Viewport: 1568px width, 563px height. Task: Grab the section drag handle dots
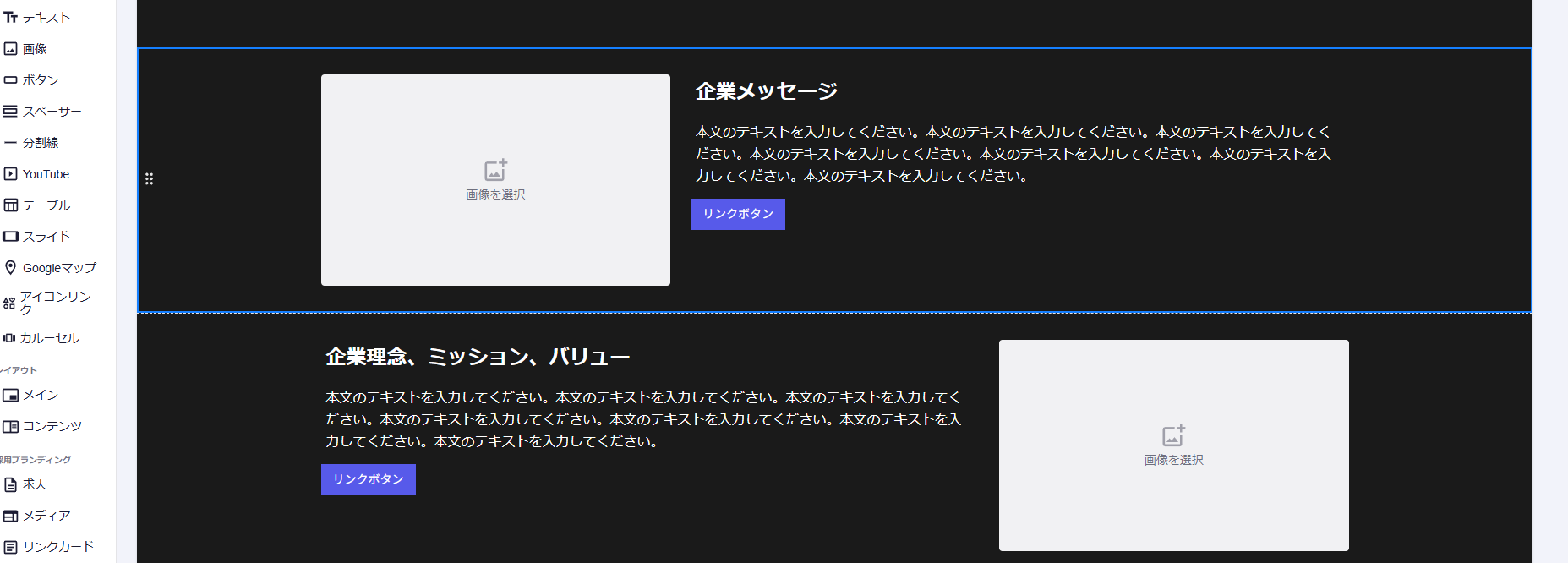click(150, 179)
